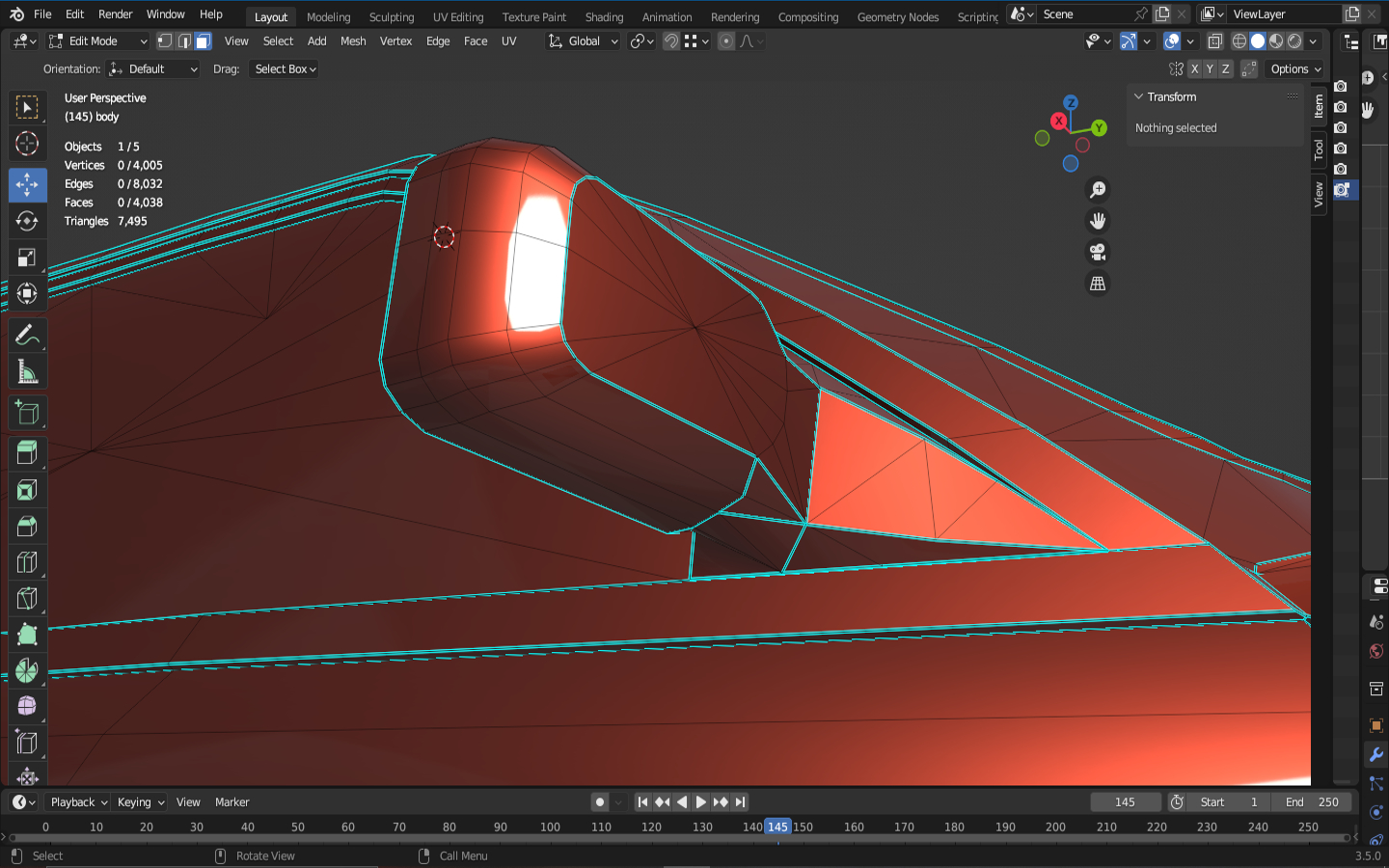Select the Rotate tool

coord(27,221)
